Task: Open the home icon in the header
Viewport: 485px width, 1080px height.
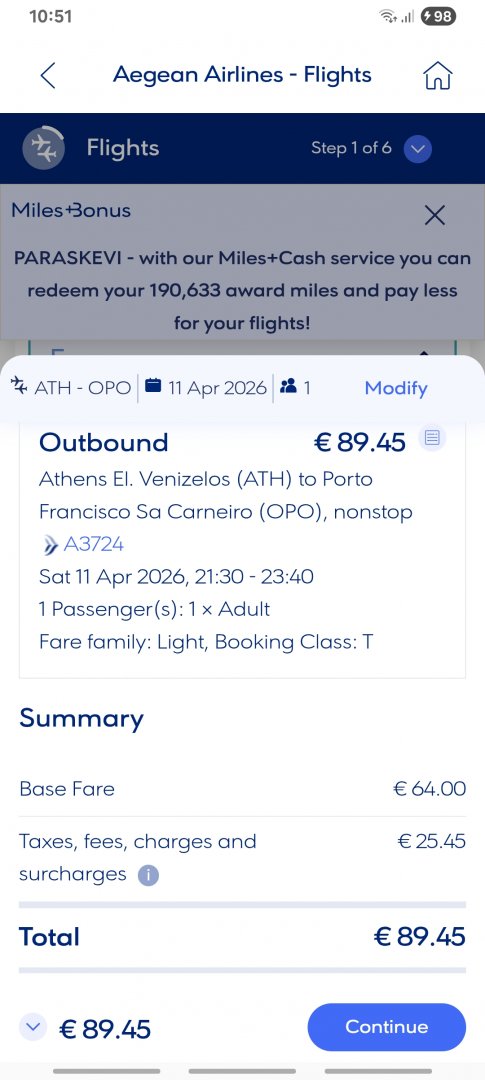Action: pos(437,75)
